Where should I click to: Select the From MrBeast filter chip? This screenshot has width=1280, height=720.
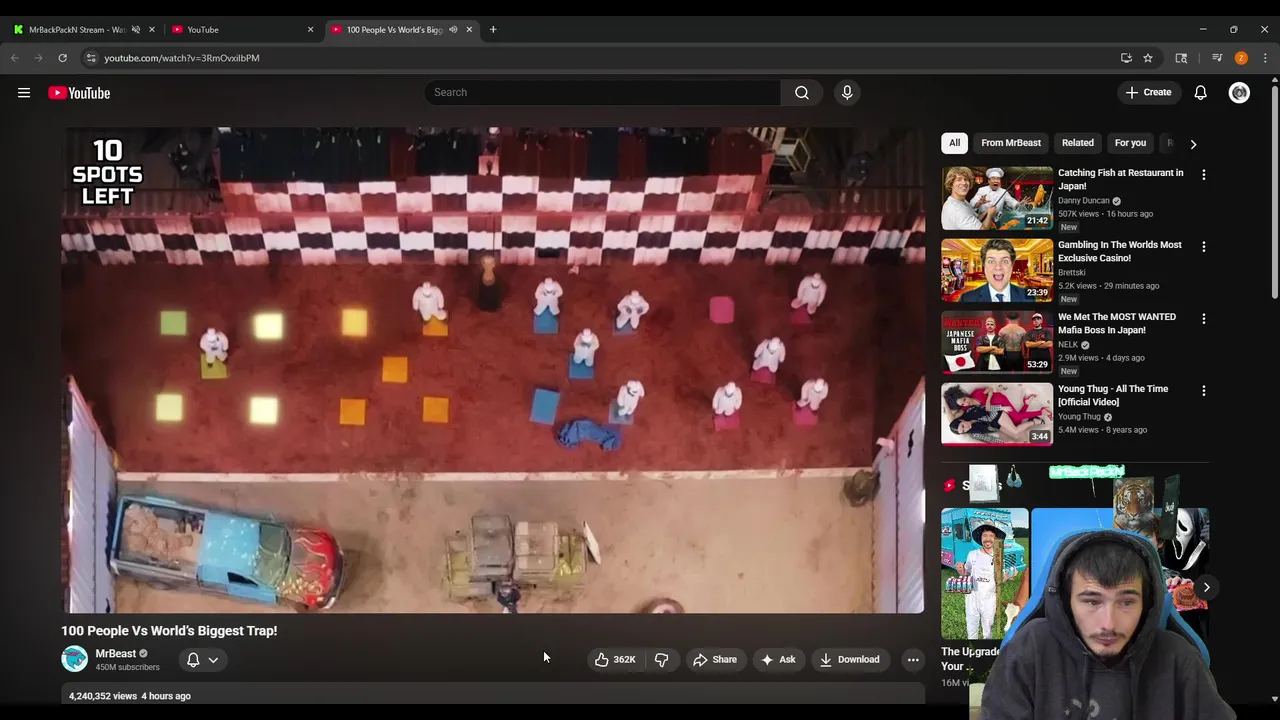click(x=1011, y=142)
